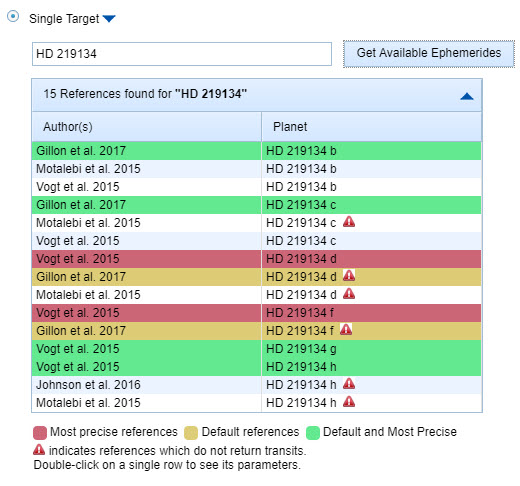Click the green Default and Most Precise swatch
The height and width of the screenshot is (486, 520).
(313, 433)
